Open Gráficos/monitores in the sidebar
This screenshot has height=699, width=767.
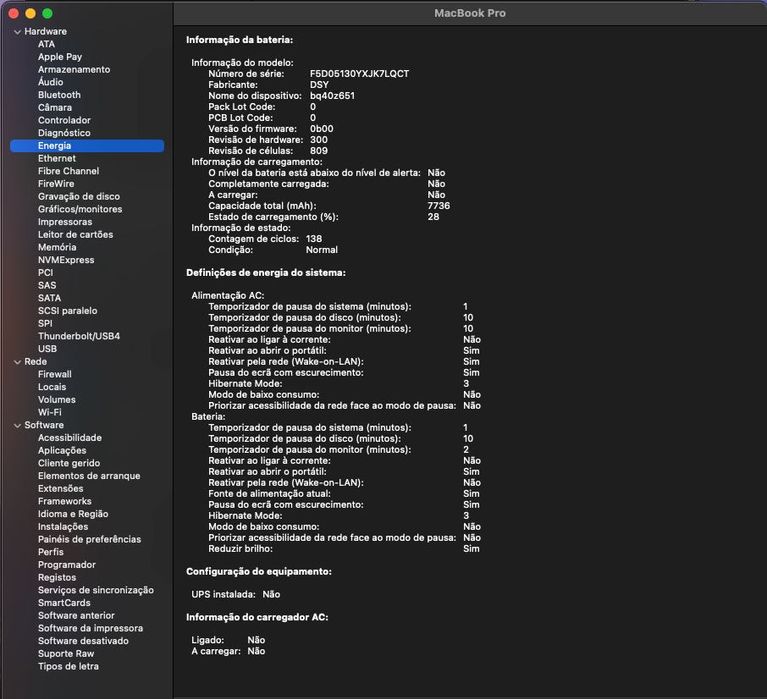(x=80, y=209)
